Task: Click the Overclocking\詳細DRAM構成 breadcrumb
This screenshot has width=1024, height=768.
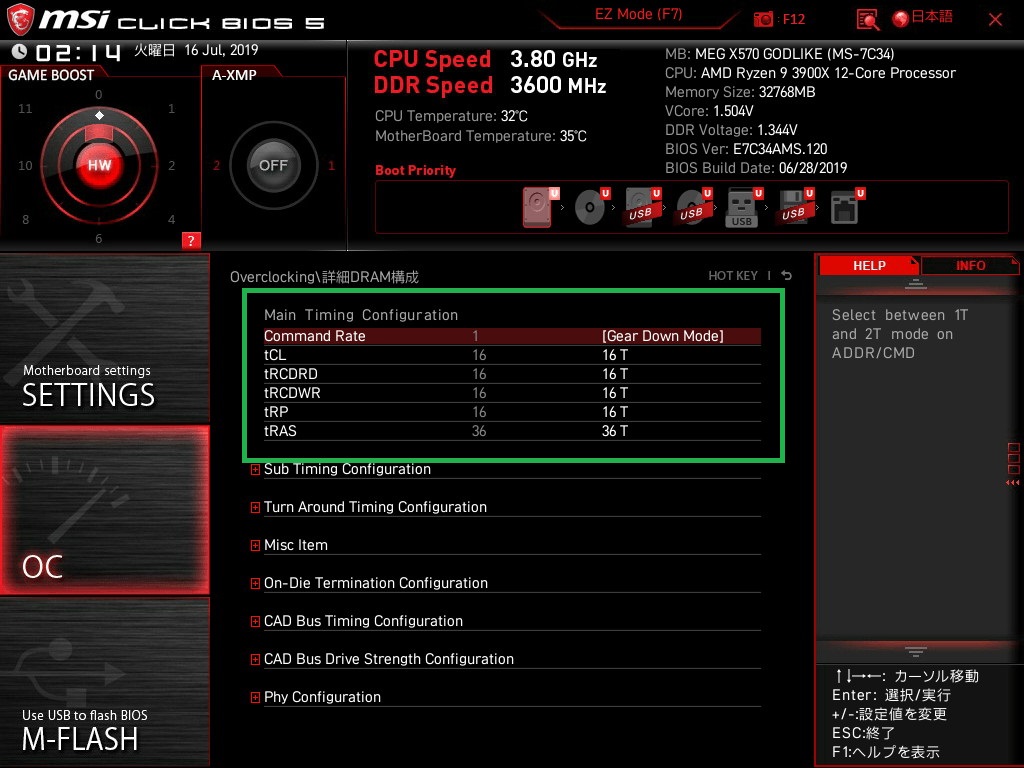Action: [x=324, y=277]
